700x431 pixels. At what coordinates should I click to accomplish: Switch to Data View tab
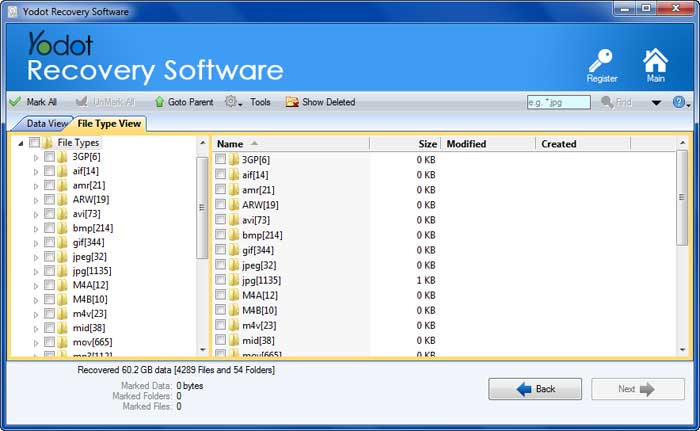(45, 124)
